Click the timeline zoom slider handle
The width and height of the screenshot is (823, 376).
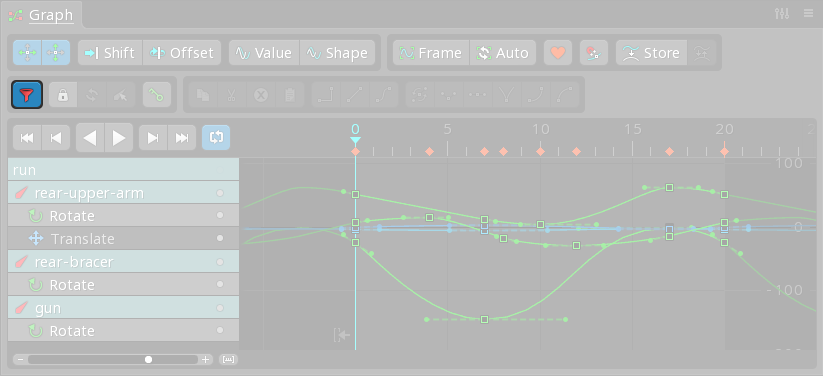click(x=149, y=360)
